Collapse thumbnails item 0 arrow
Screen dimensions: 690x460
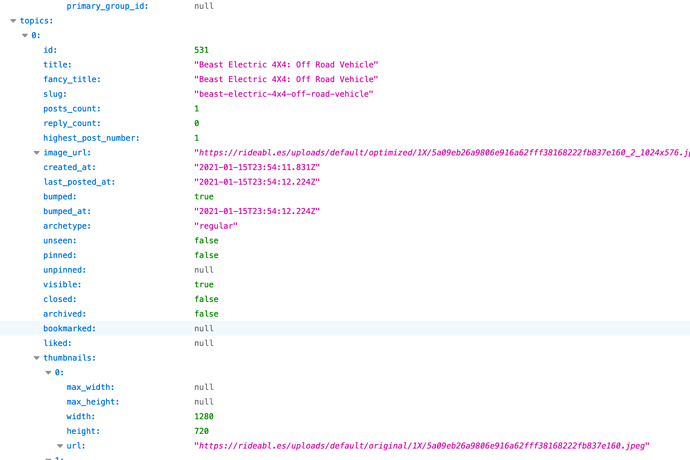pos(48,372)
